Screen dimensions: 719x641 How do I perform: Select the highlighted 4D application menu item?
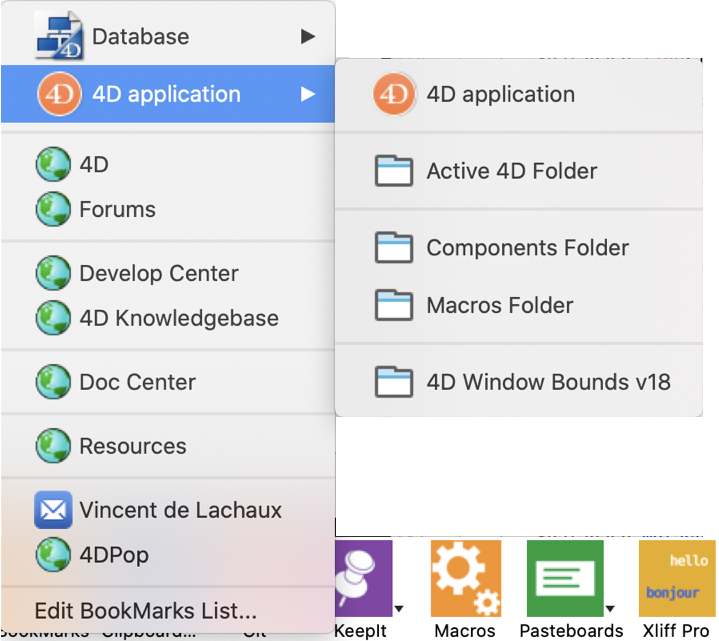(168, 94)
